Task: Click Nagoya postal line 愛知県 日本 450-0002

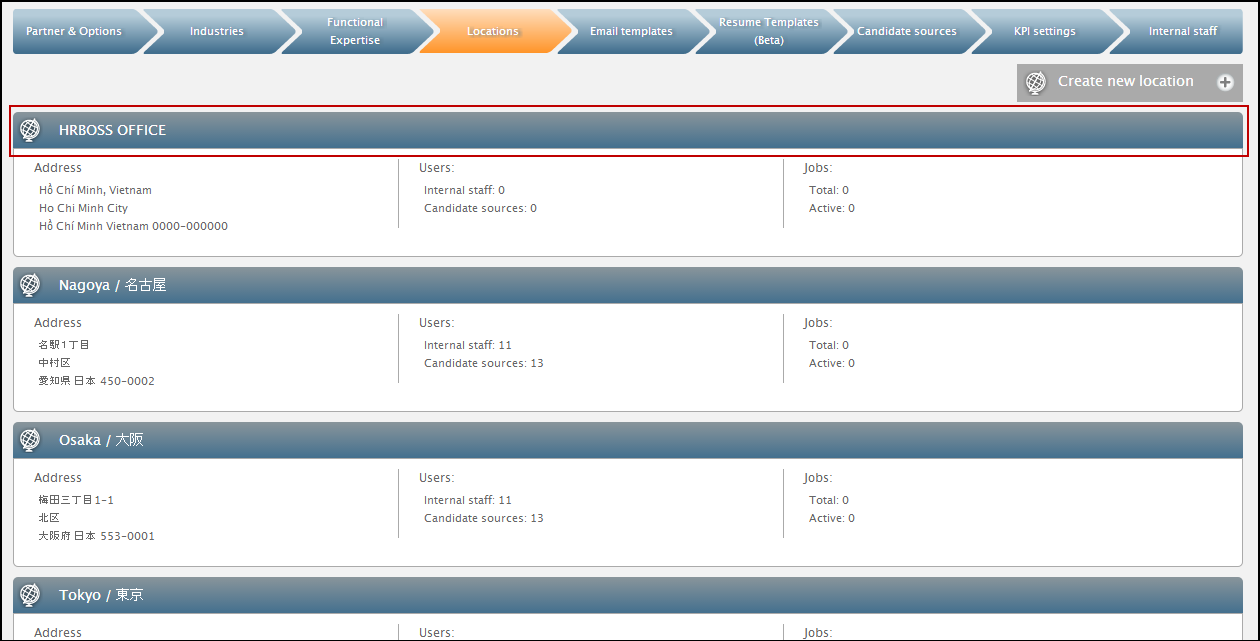Action: [96, 381]
